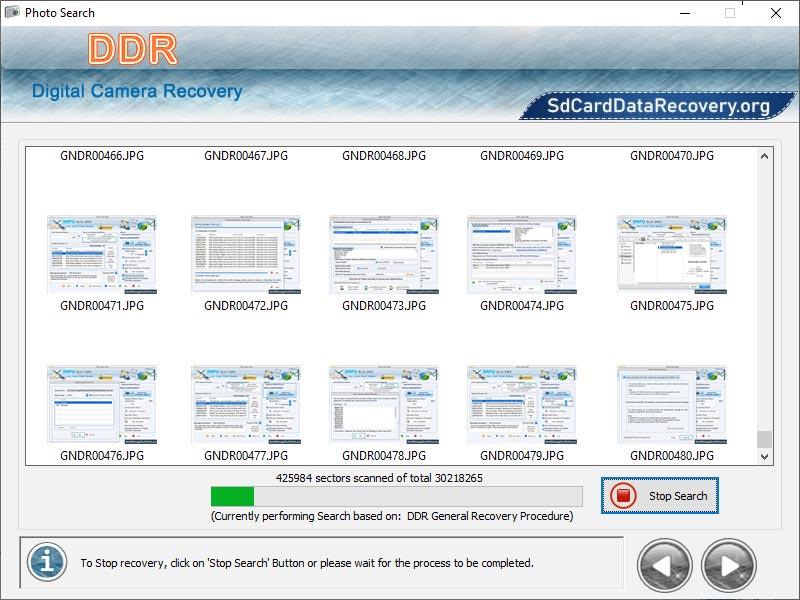The height and width of the screenshot is (600, 800).
Task: Click the 'DDR General Recovery Procedure' text
Action: point(490,516)
